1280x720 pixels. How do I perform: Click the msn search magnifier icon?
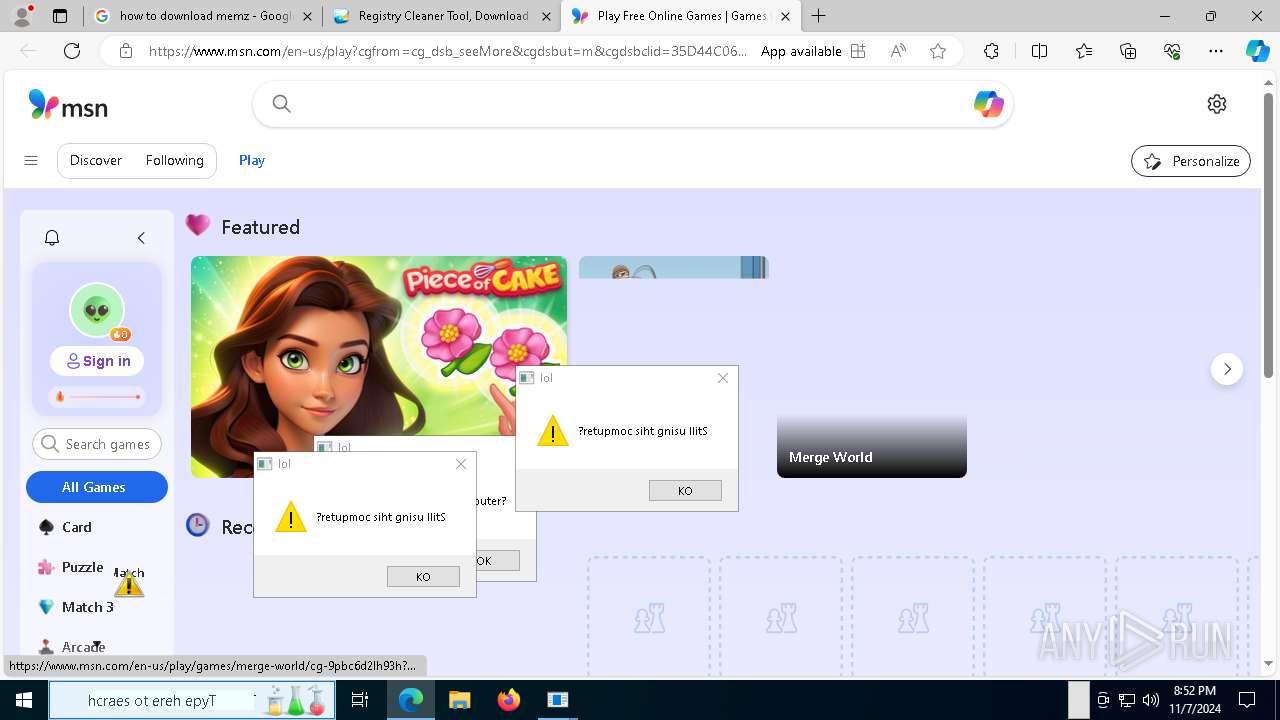click(282, 104)
